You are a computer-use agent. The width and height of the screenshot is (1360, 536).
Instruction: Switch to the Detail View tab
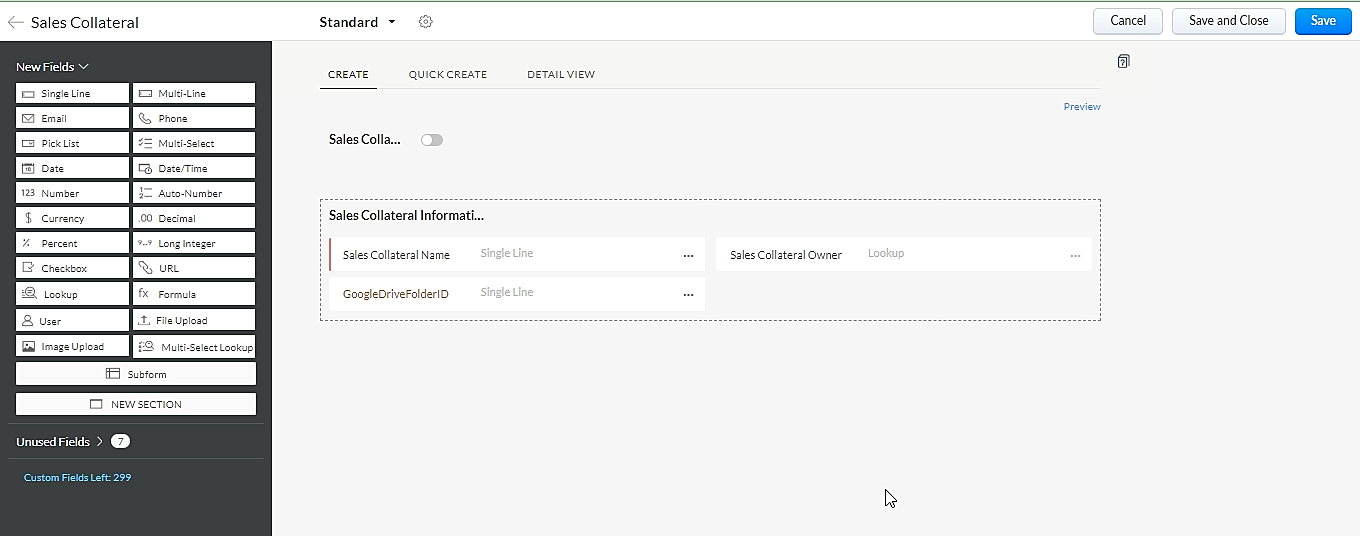(x=561, y=75)
